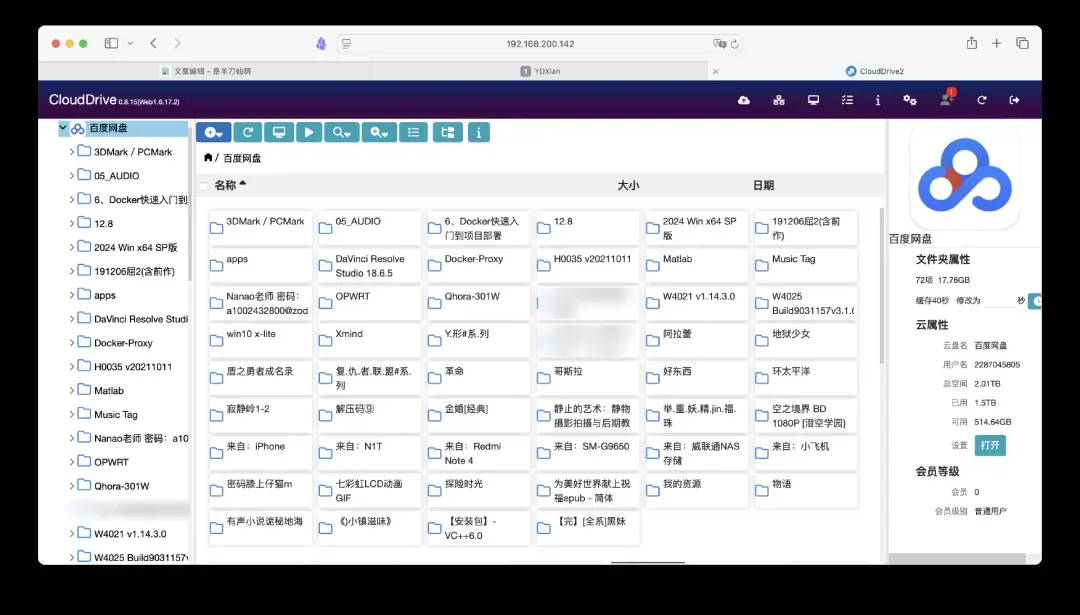This screenshot has height=615, width=1080.
Task: Switch to list view in file toolbar
Action: tap(413, 132)
